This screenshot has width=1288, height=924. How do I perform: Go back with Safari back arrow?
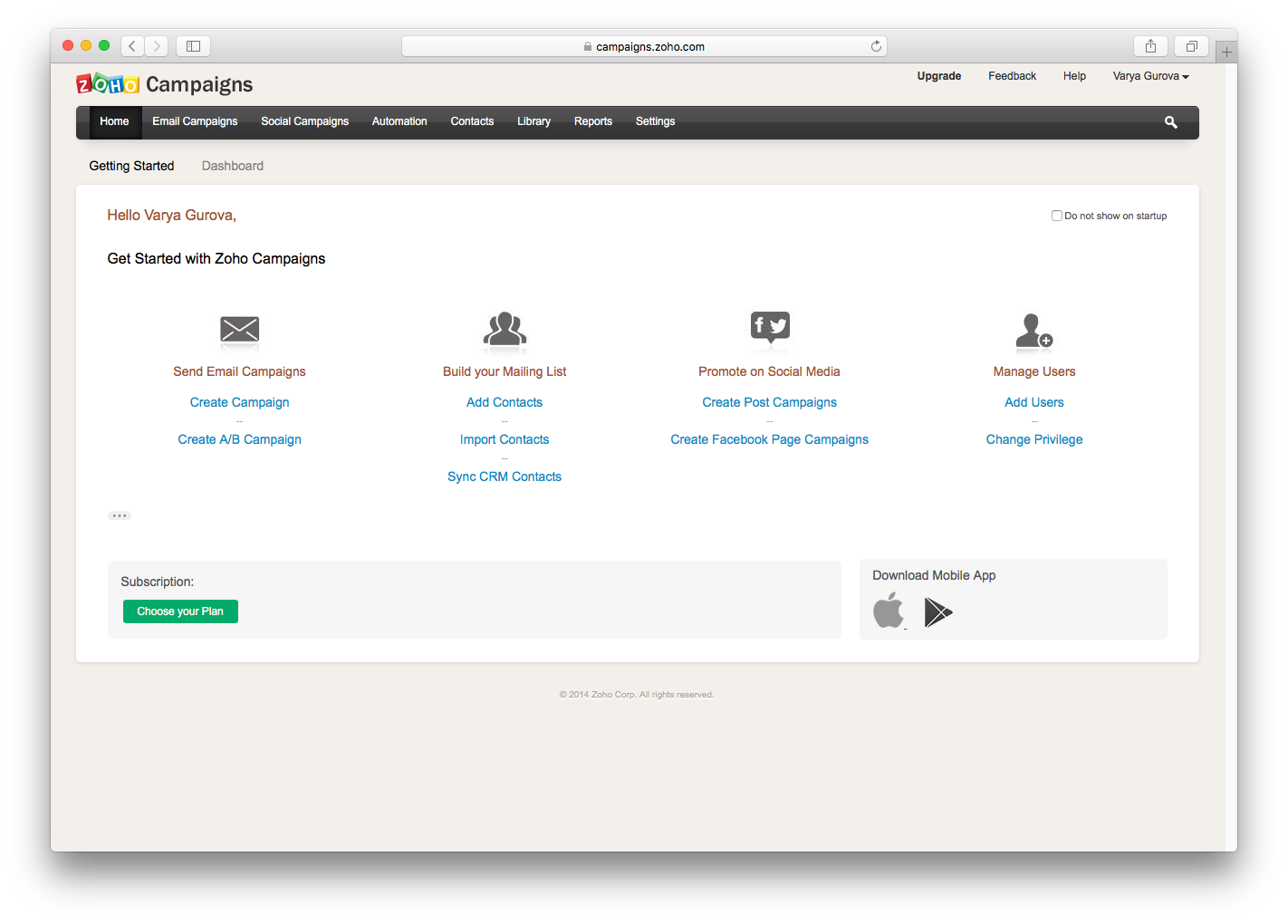tap(132, 46)
